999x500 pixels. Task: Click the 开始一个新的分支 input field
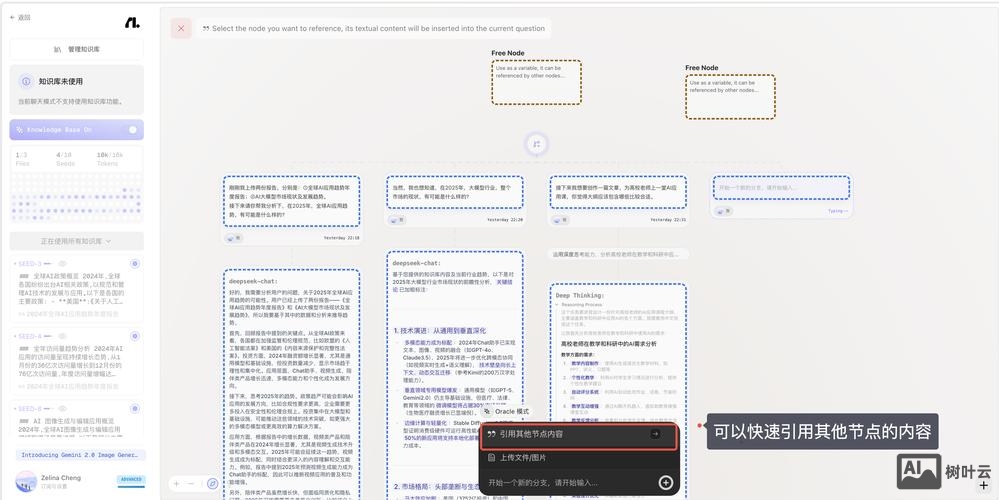[565, 482]
